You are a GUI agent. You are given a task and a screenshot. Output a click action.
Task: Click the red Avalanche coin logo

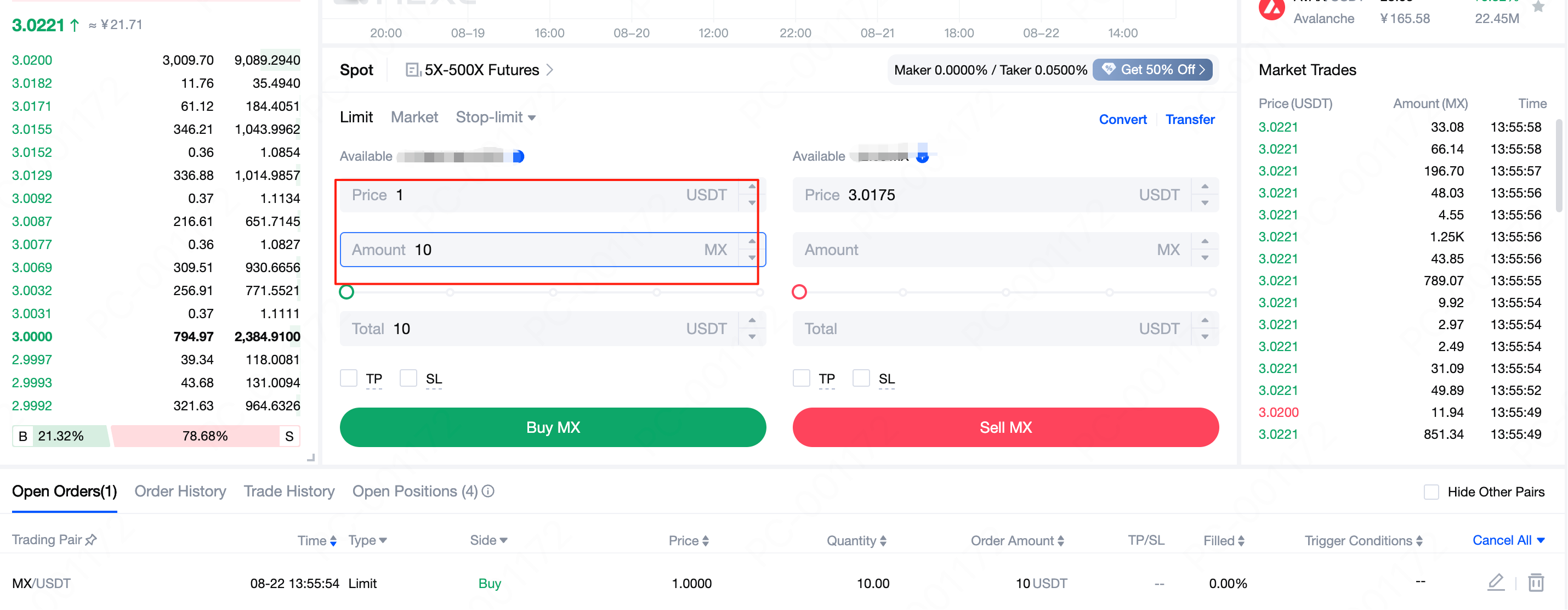1271,9
